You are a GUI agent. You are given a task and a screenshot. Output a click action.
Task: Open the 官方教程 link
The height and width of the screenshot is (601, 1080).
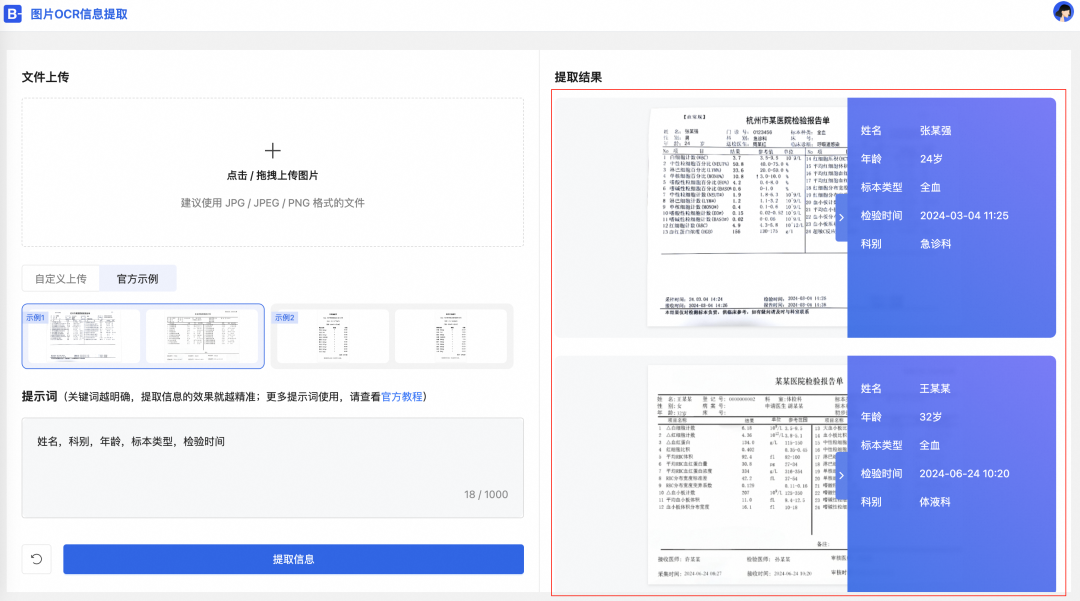click(402, 397)
